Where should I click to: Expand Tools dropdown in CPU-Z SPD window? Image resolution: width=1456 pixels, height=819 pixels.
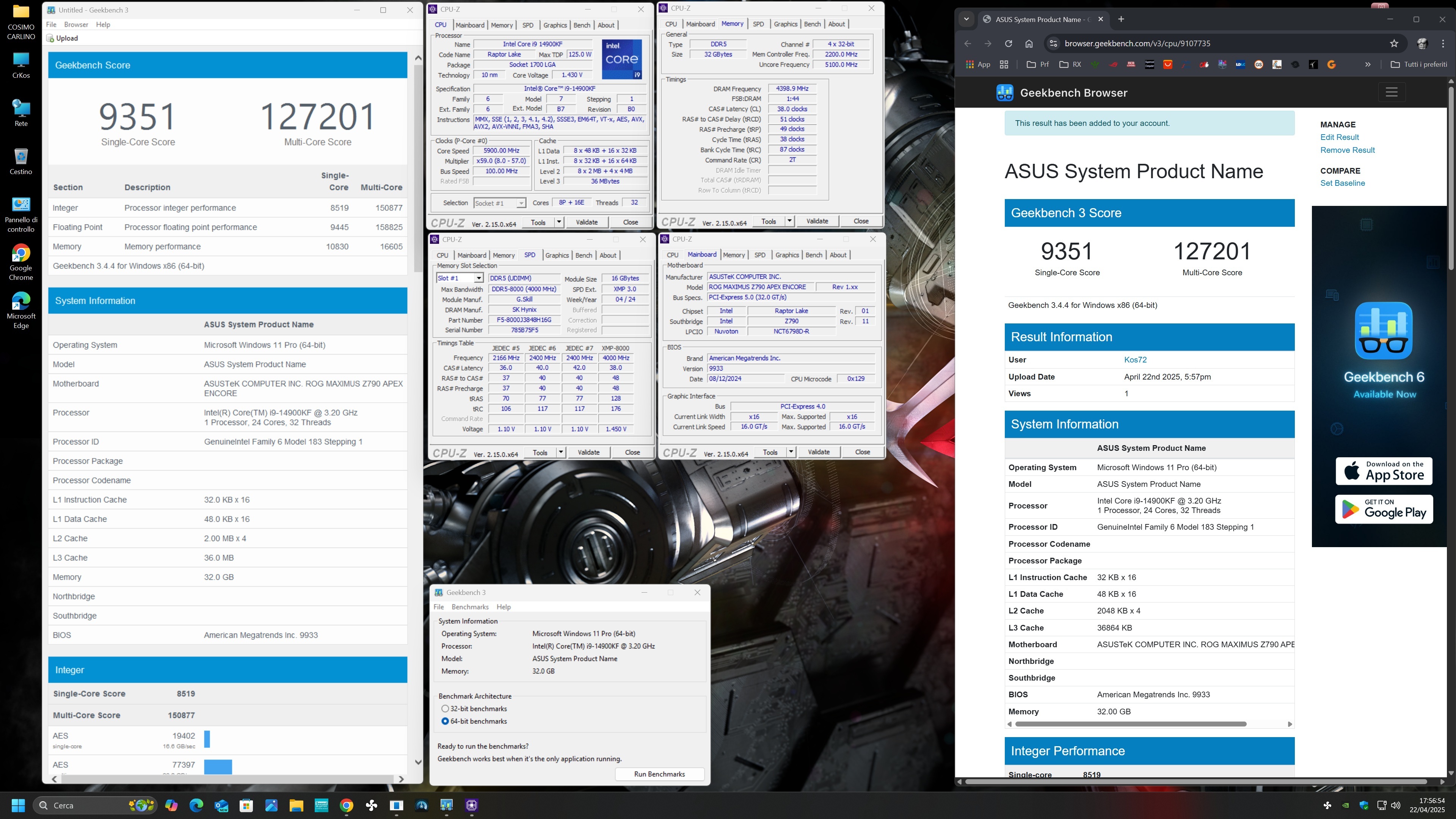pos(561,452)
